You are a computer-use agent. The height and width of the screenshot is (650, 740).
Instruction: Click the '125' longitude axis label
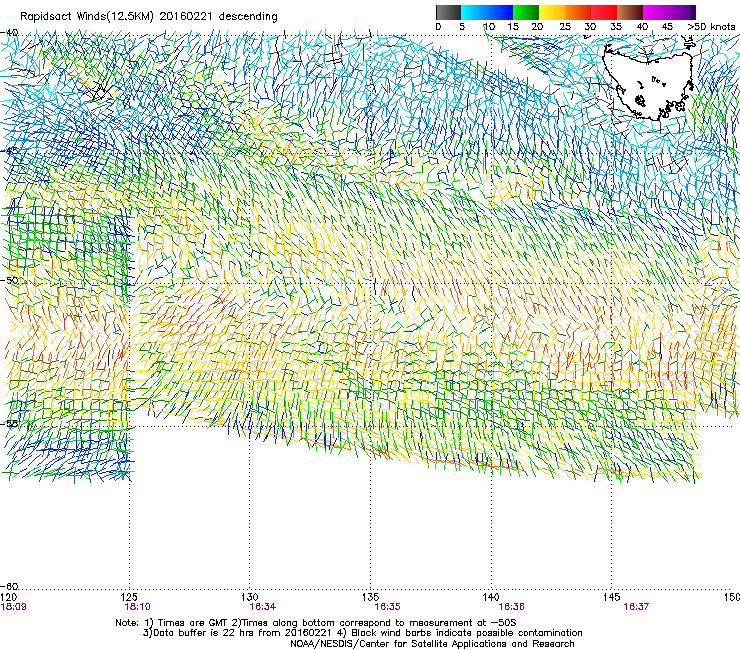[x=129, y=597]
